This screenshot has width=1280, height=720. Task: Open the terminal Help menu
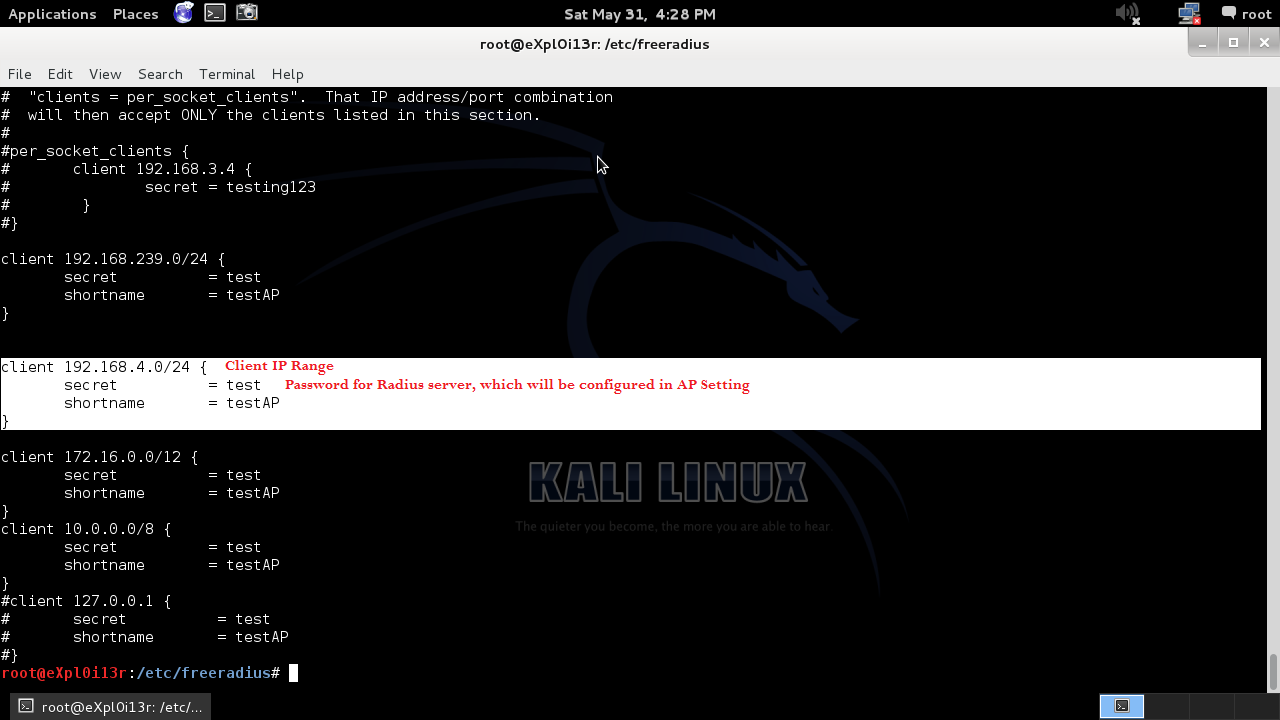(287, 74)
